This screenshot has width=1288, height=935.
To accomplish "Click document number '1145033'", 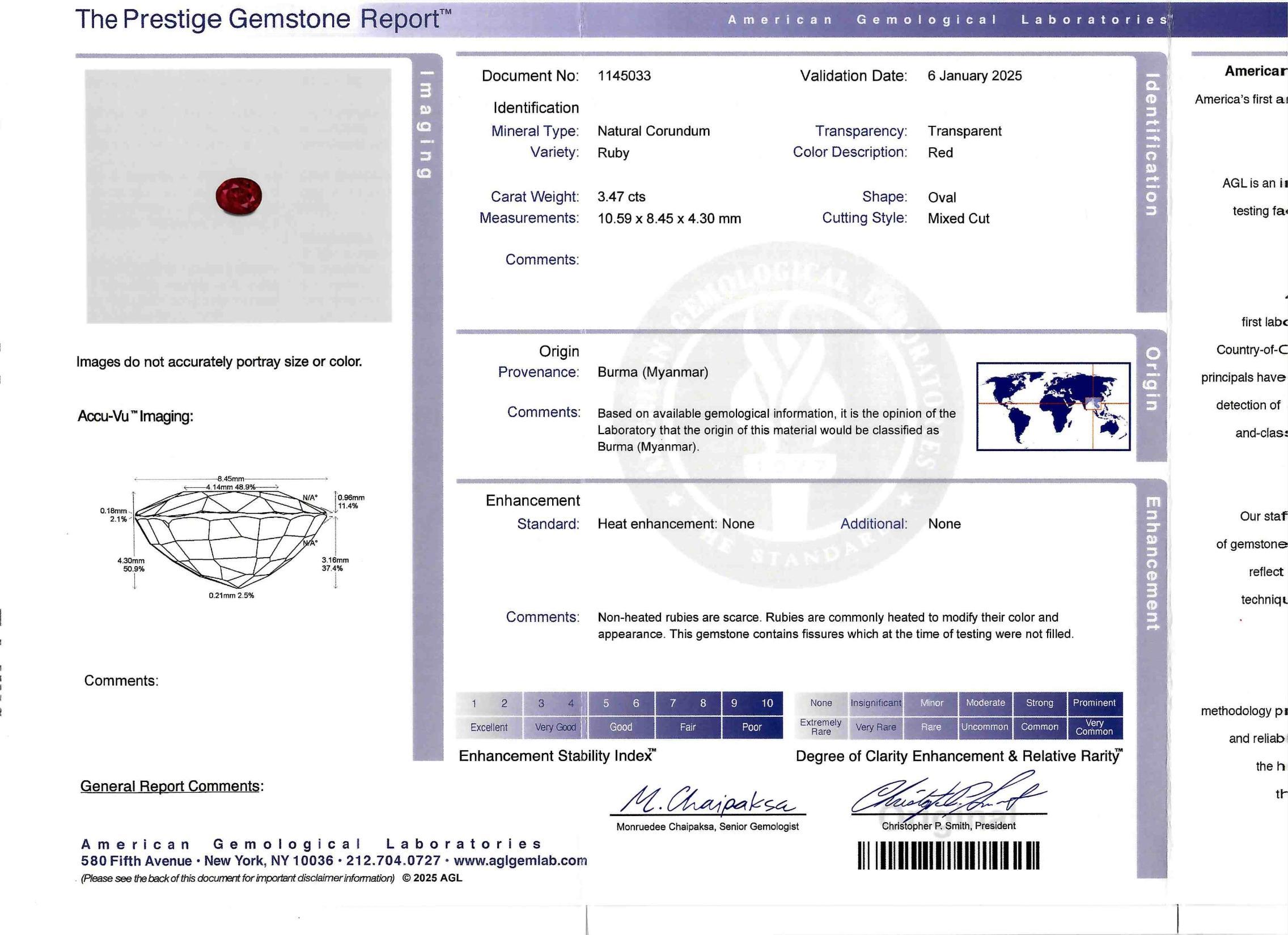I will click(624, 75).
